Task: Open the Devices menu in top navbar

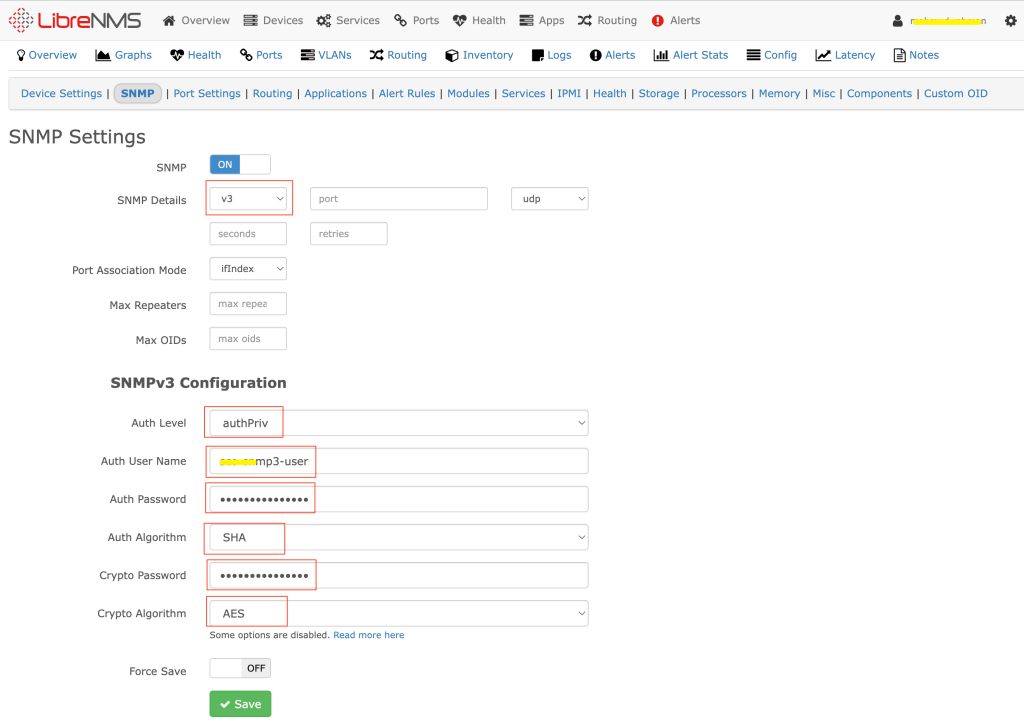Action: coord(273,20)
